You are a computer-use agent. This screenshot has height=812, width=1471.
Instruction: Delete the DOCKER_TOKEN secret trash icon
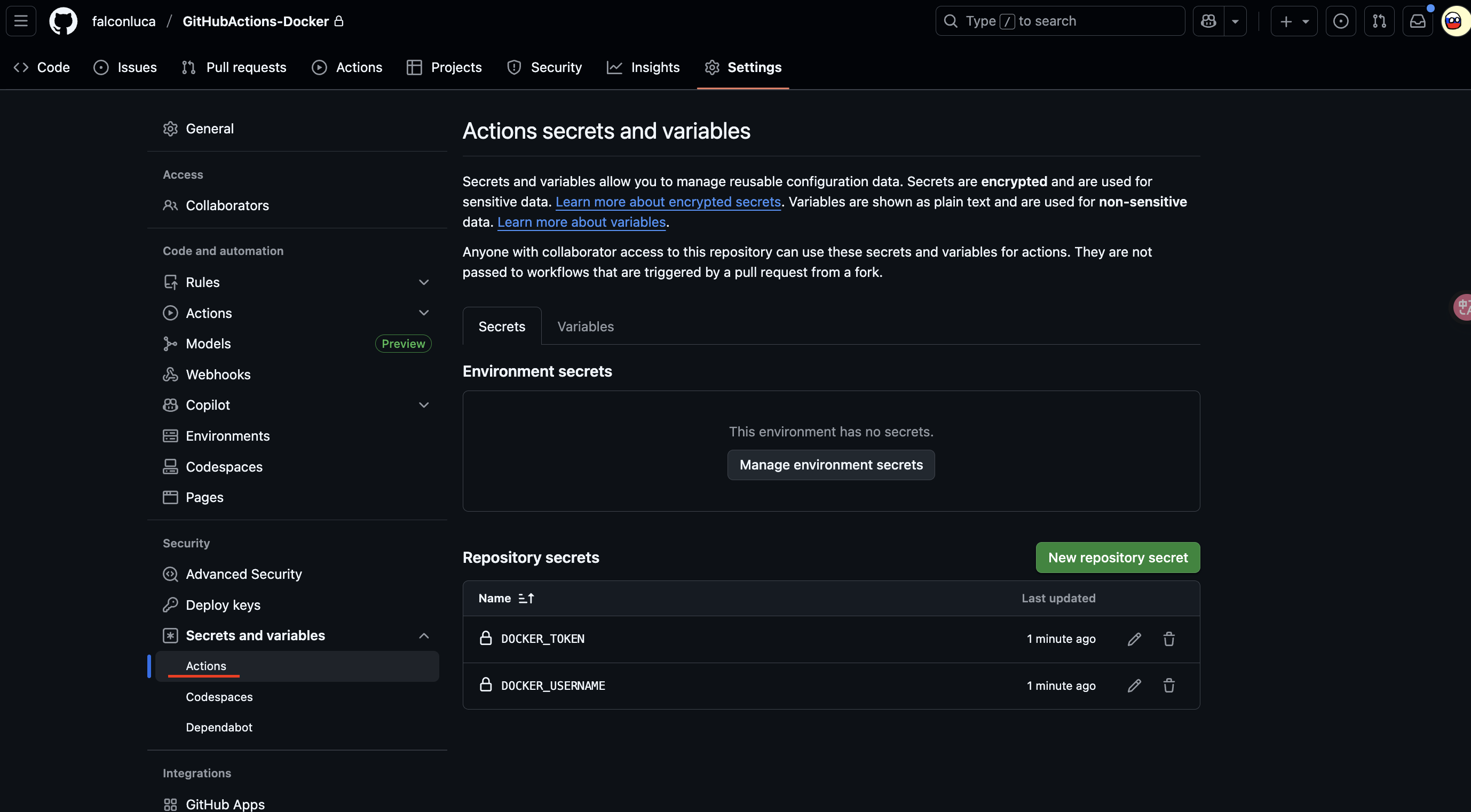[1169, 639]
